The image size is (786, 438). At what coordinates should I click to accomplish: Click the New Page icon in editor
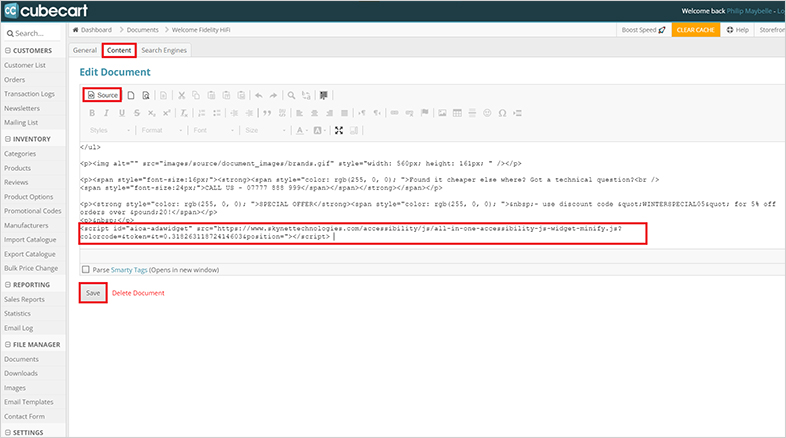[x=131, y=95]
